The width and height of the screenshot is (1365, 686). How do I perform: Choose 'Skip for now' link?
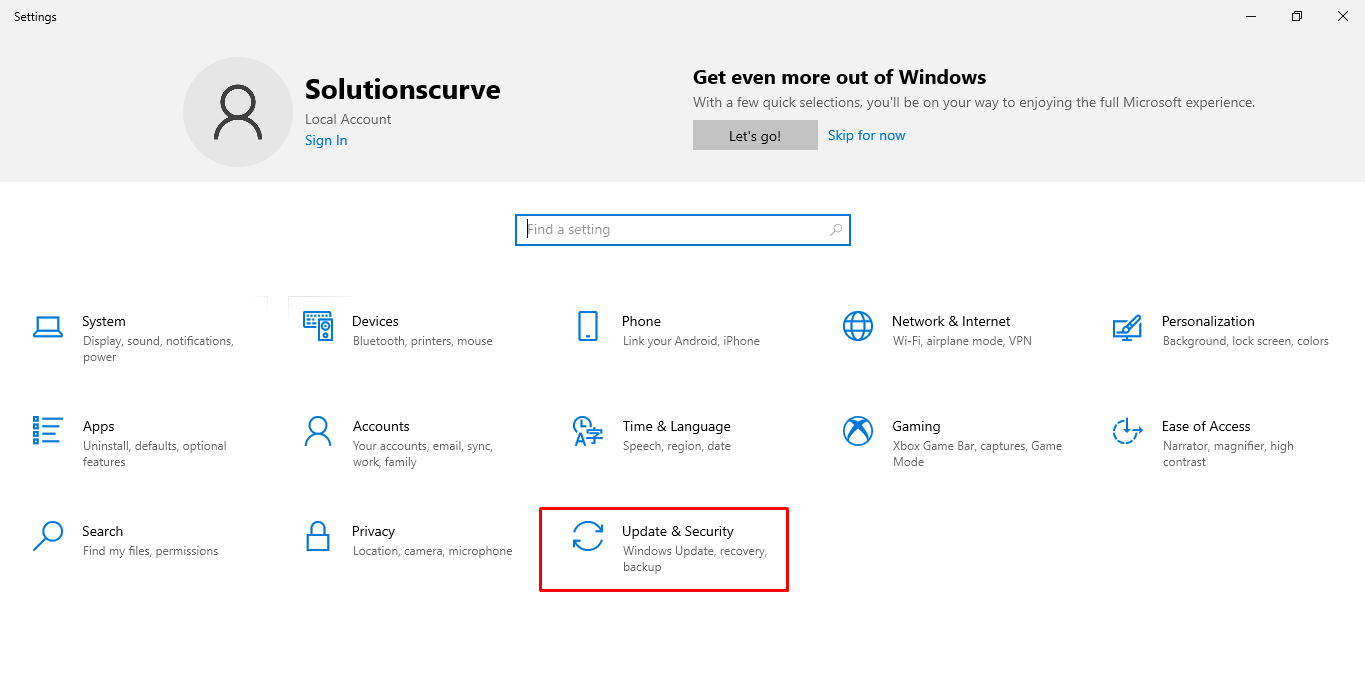pos(866,135)
